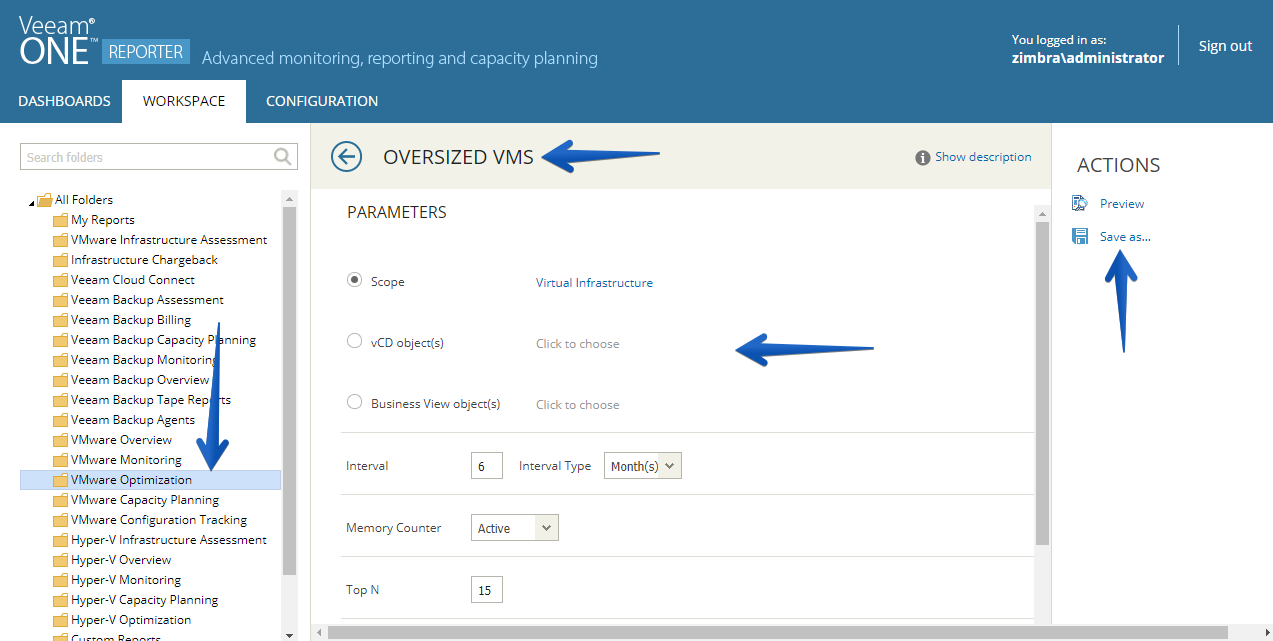Select the VMware Configuration Tracking folder
Viewport: 1273px width, 641px height.
pyautogui.click(x=159, y=520)
